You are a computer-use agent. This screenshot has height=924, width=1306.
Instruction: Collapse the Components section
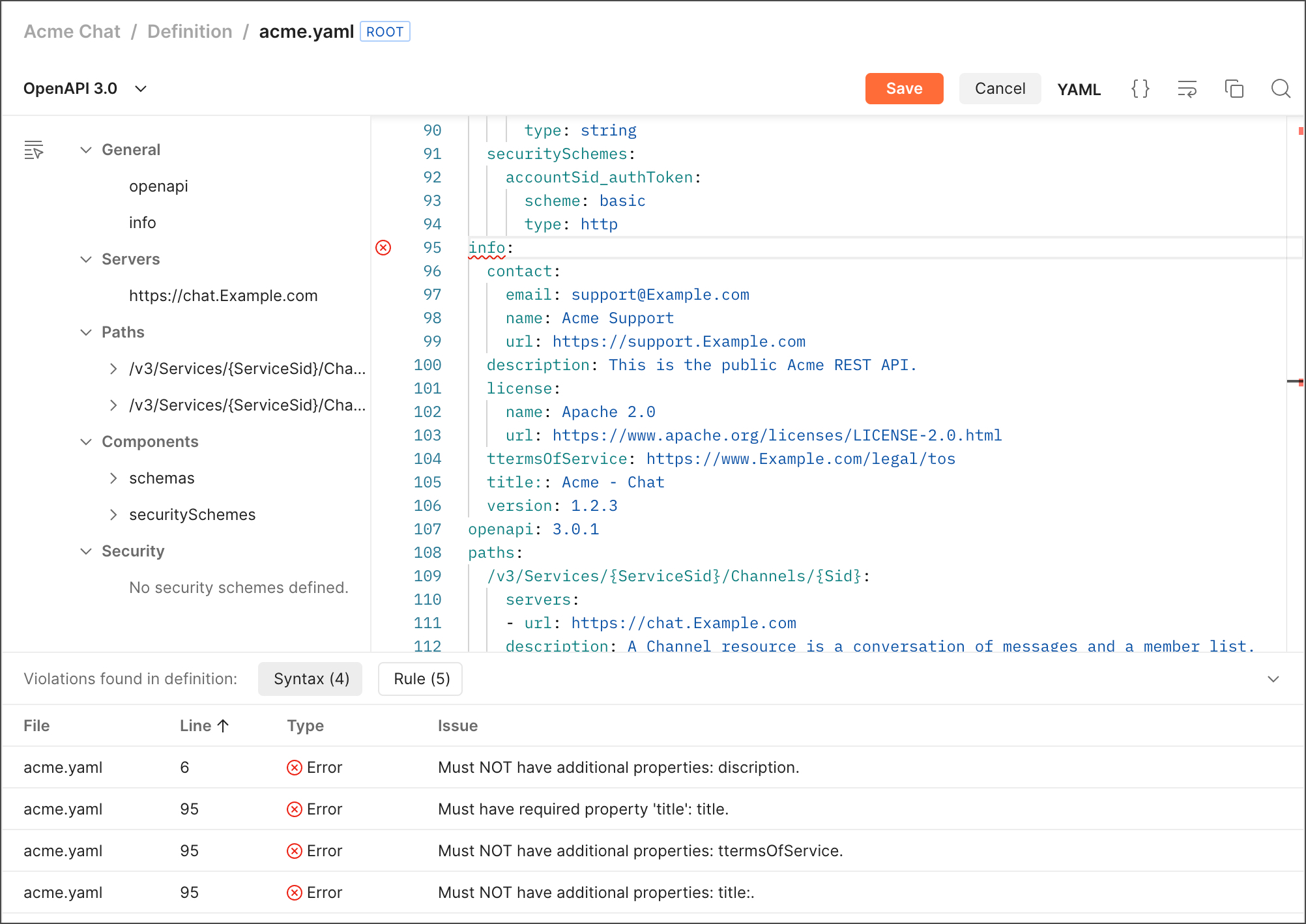86,441
